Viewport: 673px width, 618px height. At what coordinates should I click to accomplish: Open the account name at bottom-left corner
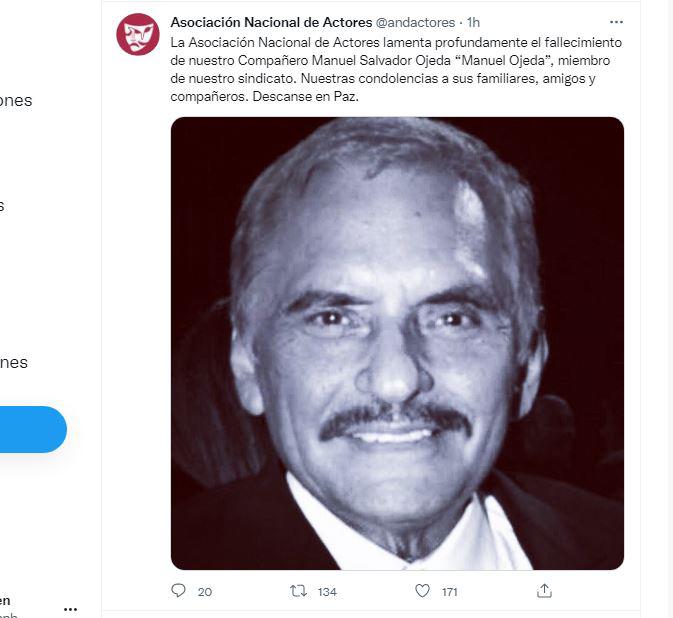coord(6,602)
